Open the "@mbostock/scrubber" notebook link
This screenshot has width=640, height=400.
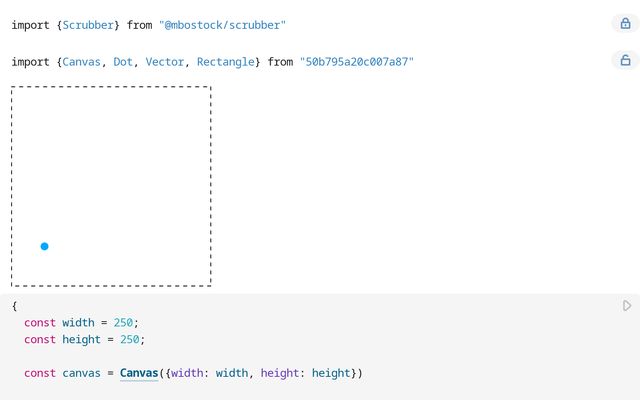pyautogui.click(x=222, y=24)
